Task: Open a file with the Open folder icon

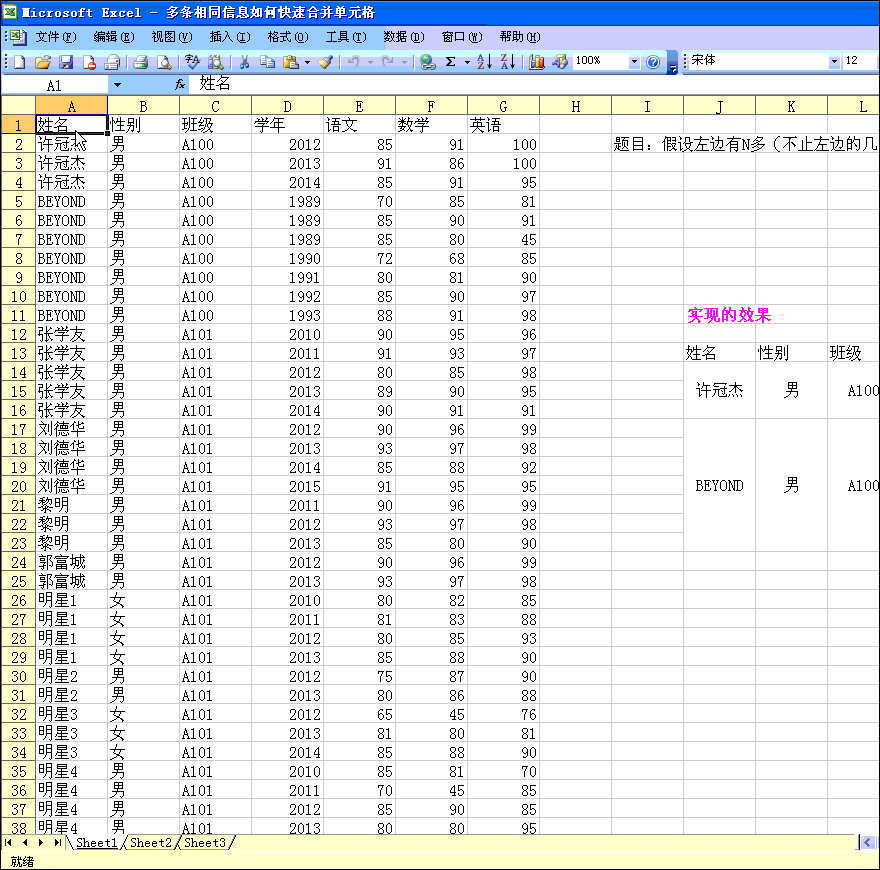Action: coord(43,62)
